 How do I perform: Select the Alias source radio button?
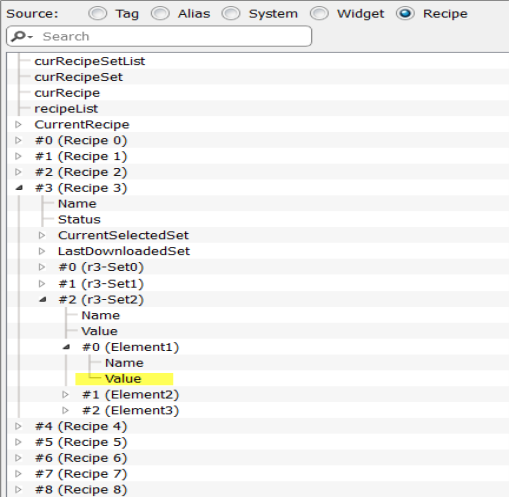(160, 14)
